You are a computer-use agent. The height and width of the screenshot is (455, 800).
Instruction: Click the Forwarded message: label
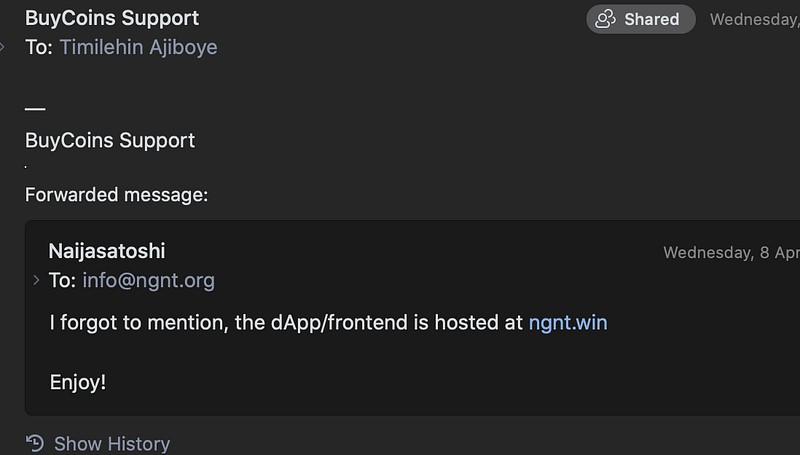[116, 195]
